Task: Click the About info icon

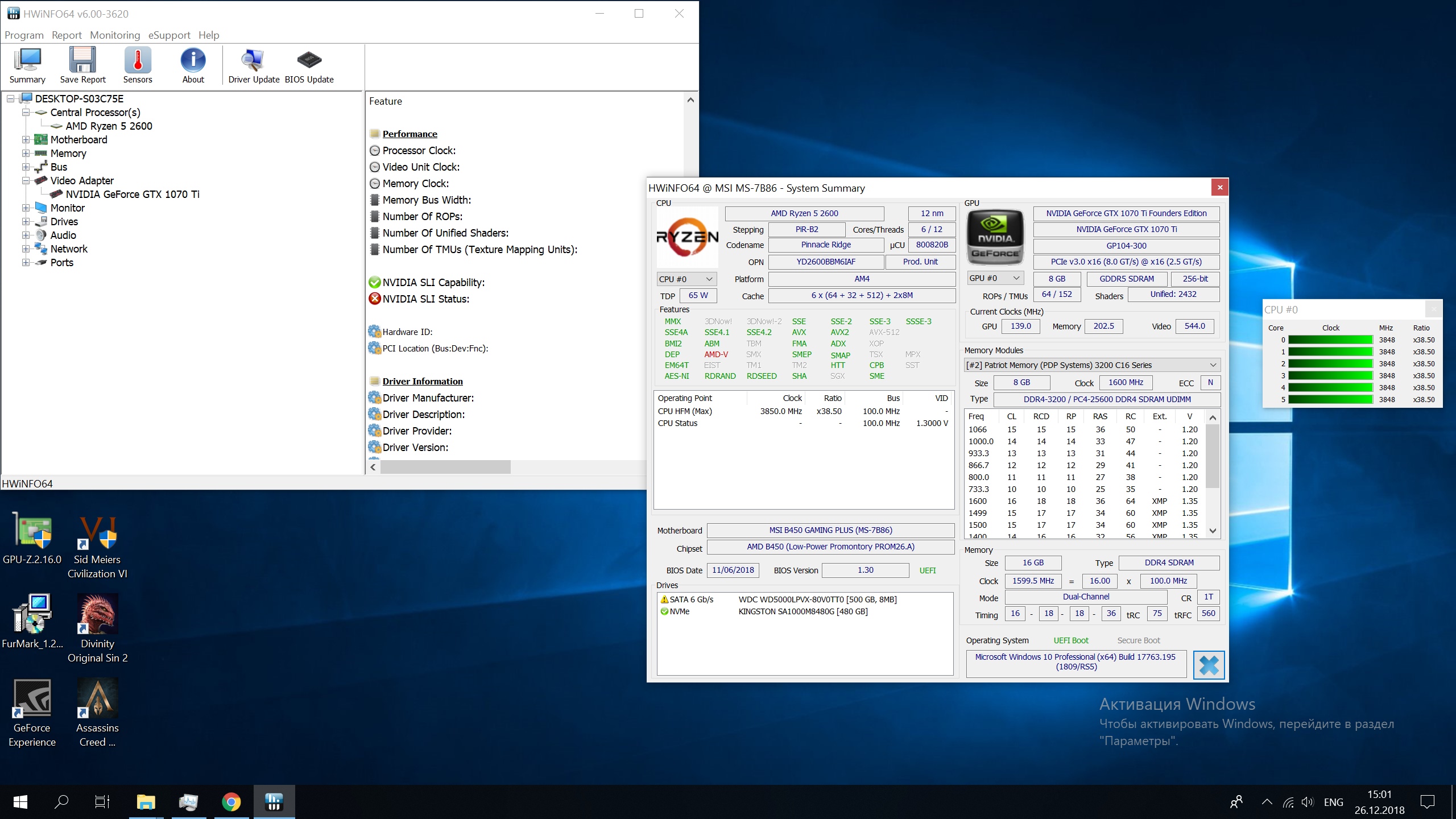Action: [x=193, y=65]
